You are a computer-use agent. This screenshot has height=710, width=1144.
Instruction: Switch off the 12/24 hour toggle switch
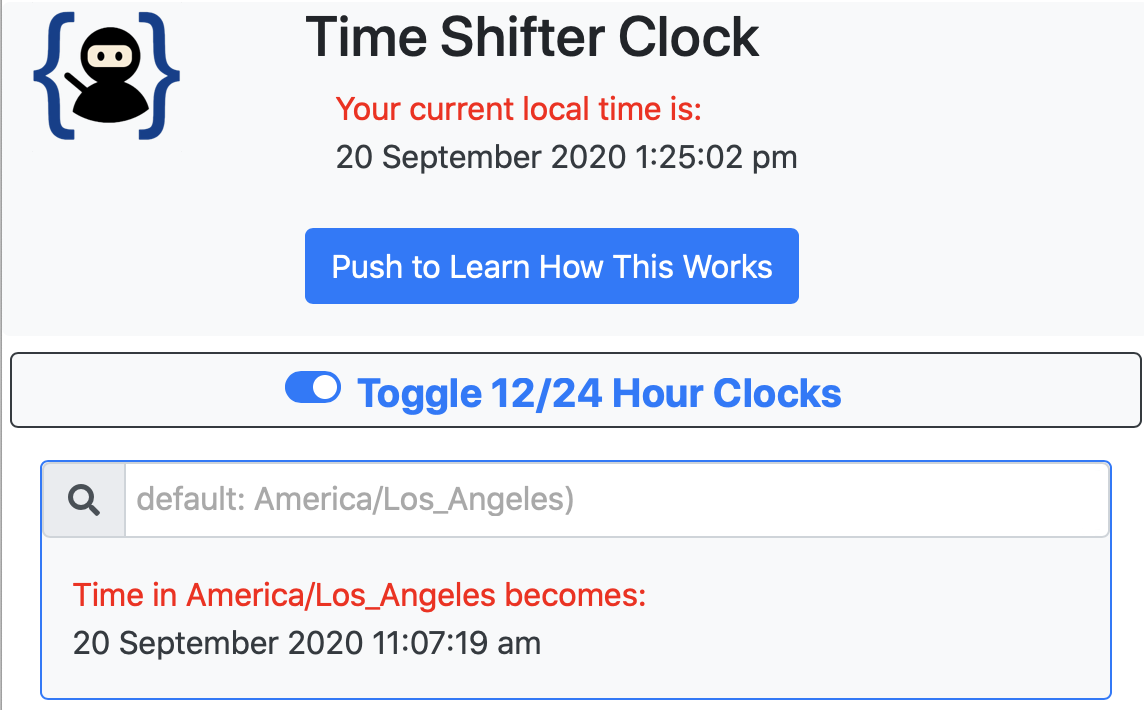coord(313,388)
